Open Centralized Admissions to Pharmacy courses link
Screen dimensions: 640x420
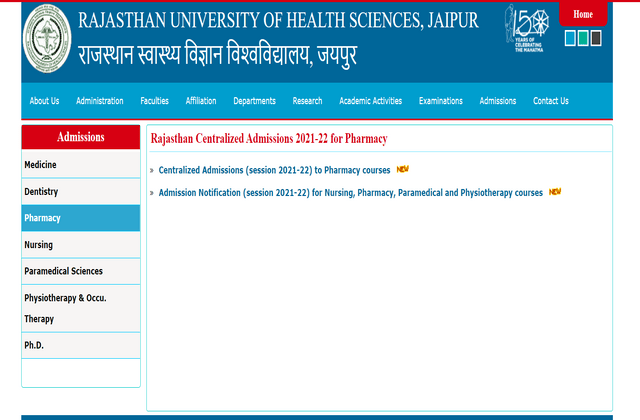point(274,170)
